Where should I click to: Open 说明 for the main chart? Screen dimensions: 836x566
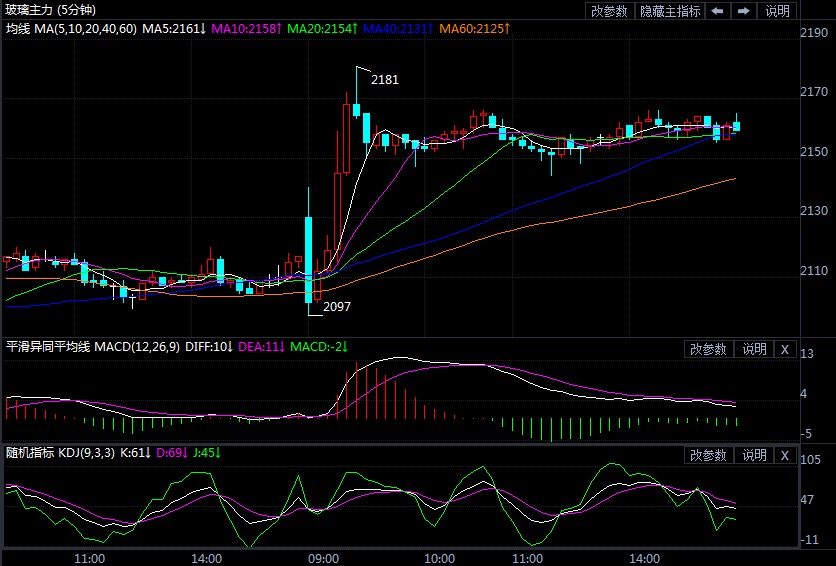click(x=777, y=11)
